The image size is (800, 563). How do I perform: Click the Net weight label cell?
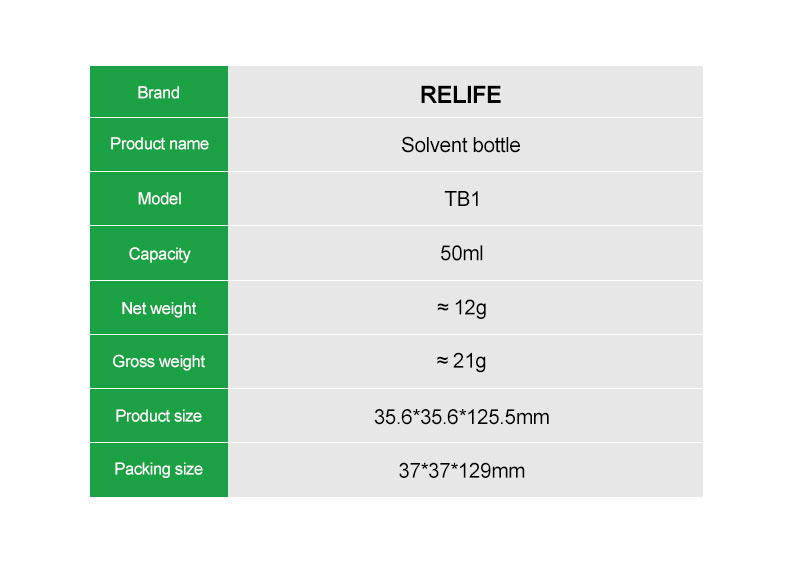(159, 308)
